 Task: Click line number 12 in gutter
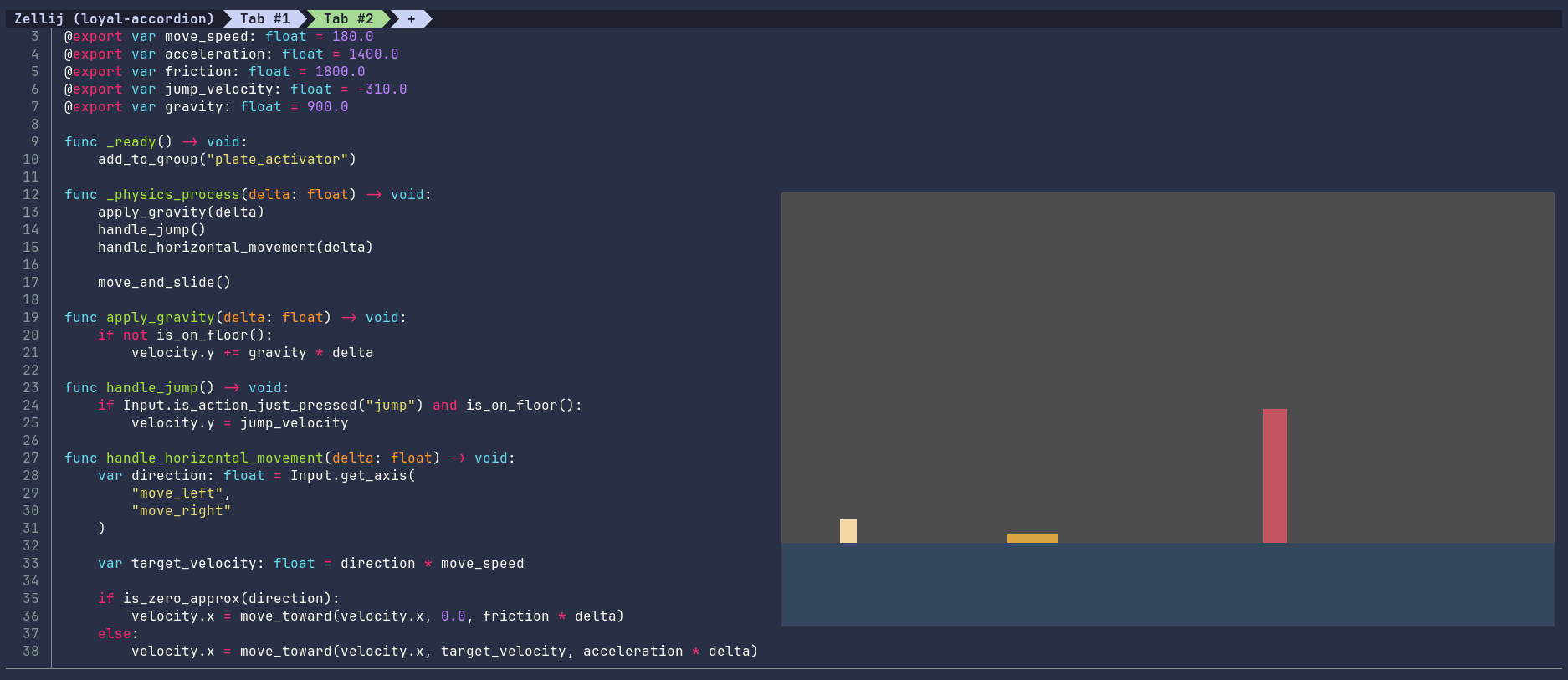click(31, 195)
